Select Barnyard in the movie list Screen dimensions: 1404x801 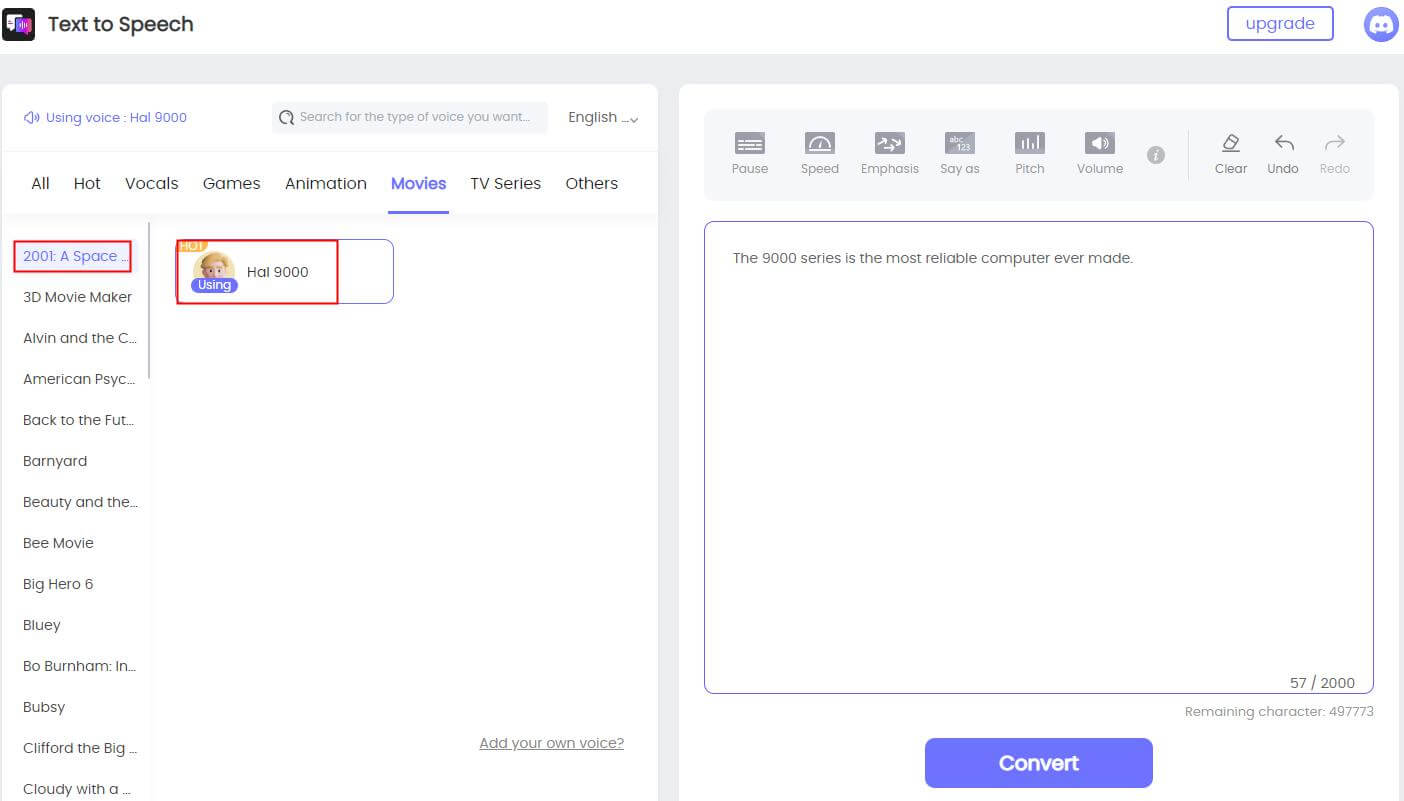pyautogui.click(x=55, y=461)
